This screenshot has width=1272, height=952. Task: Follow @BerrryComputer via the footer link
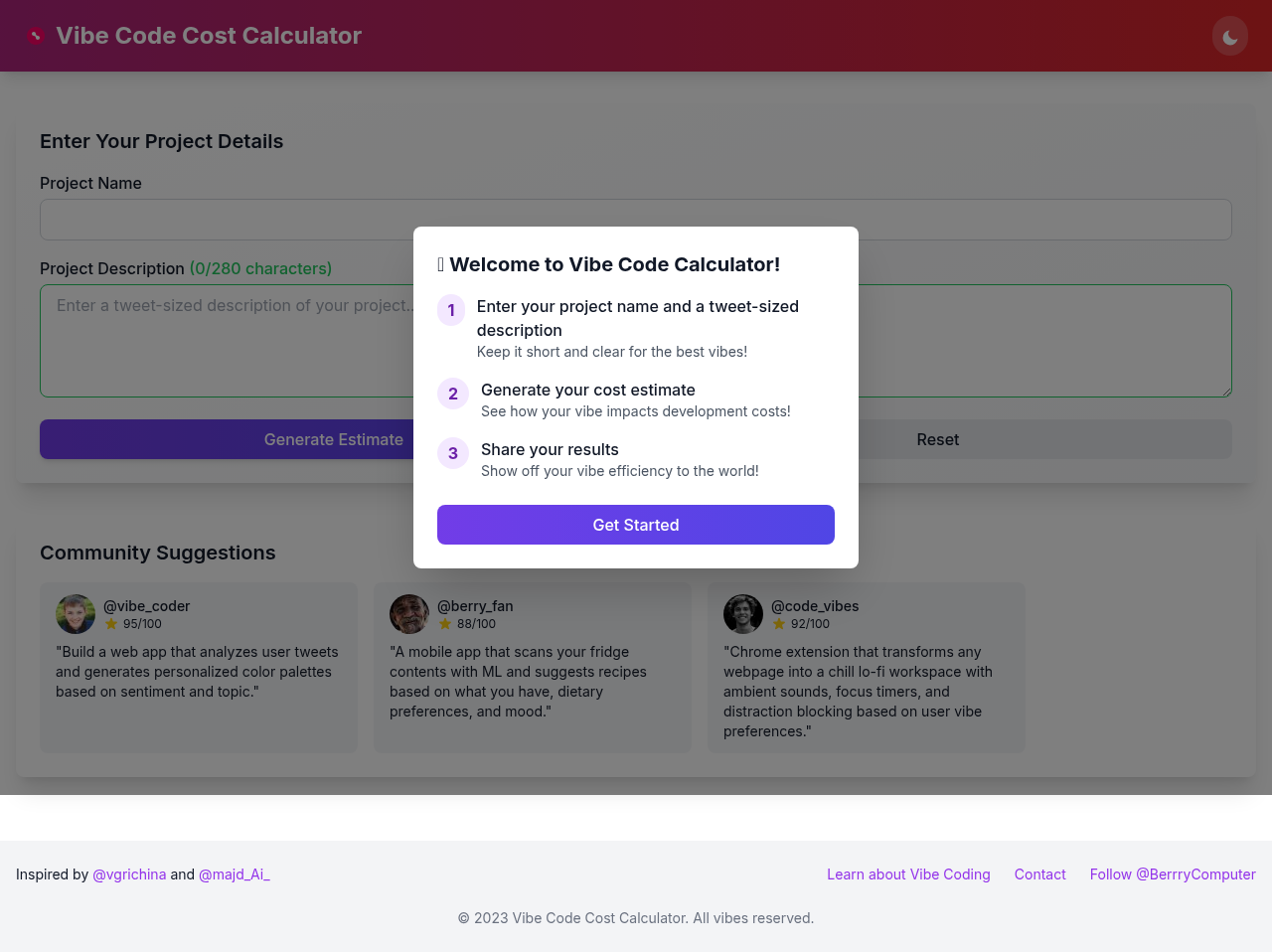point(1173,873)
